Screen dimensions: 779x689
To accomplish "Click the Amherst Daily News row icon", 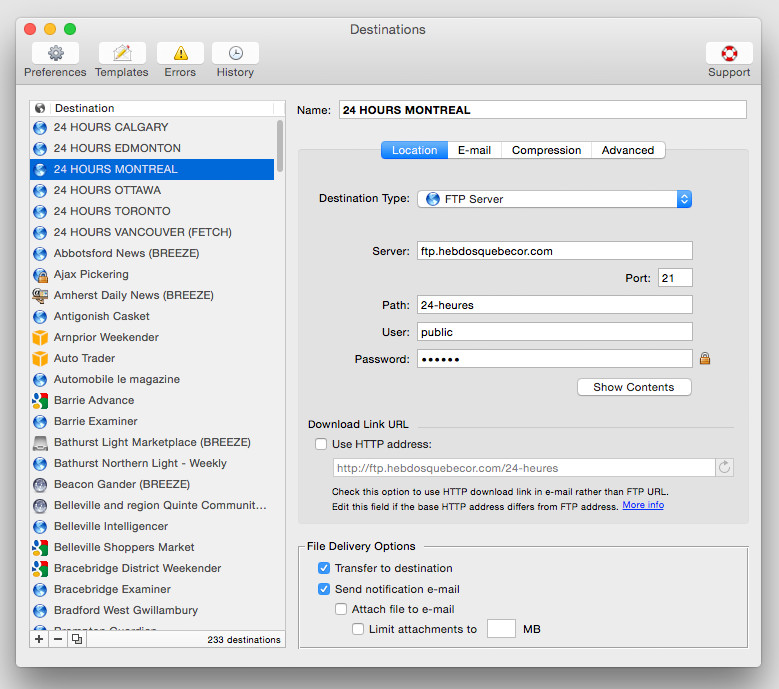I will pos(40,295).
